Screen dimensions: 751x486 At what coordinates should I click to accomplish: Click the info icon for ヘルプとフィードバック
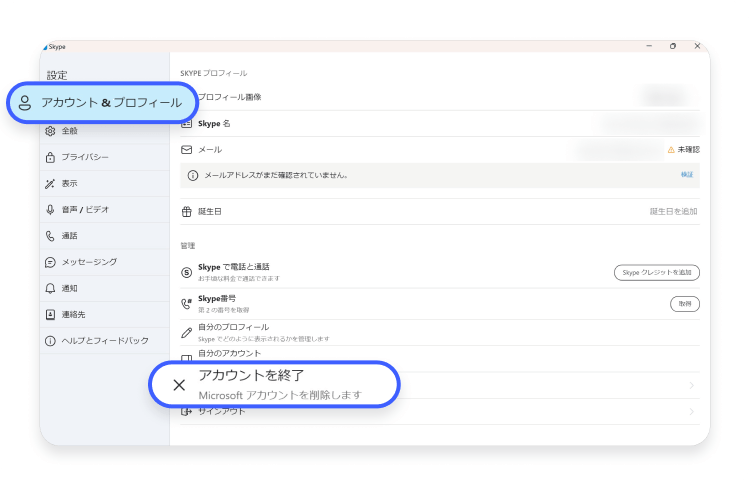click(x=50, y=341)
